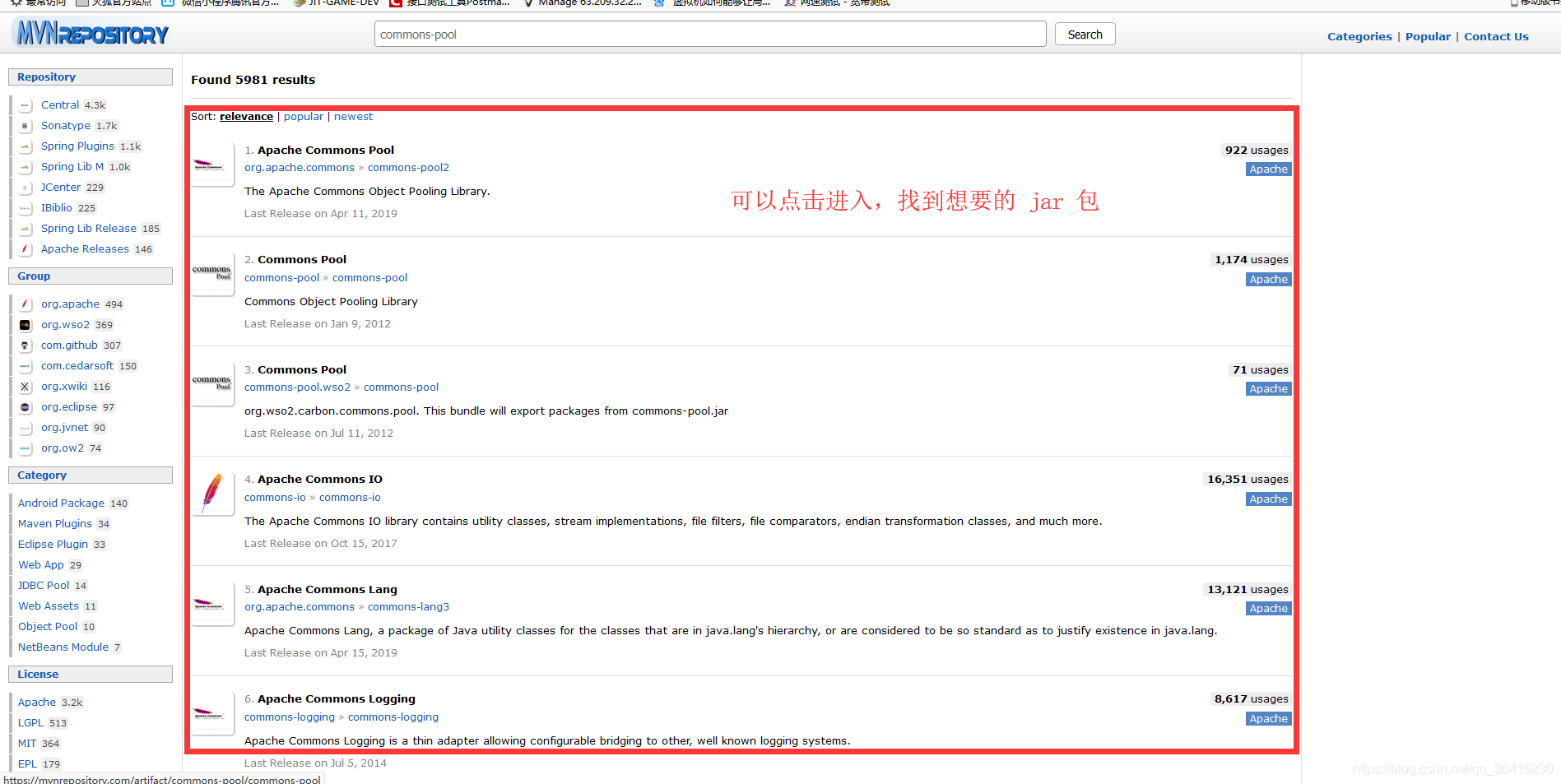
Task: Sort results by popular
Action: pos(304,117)
